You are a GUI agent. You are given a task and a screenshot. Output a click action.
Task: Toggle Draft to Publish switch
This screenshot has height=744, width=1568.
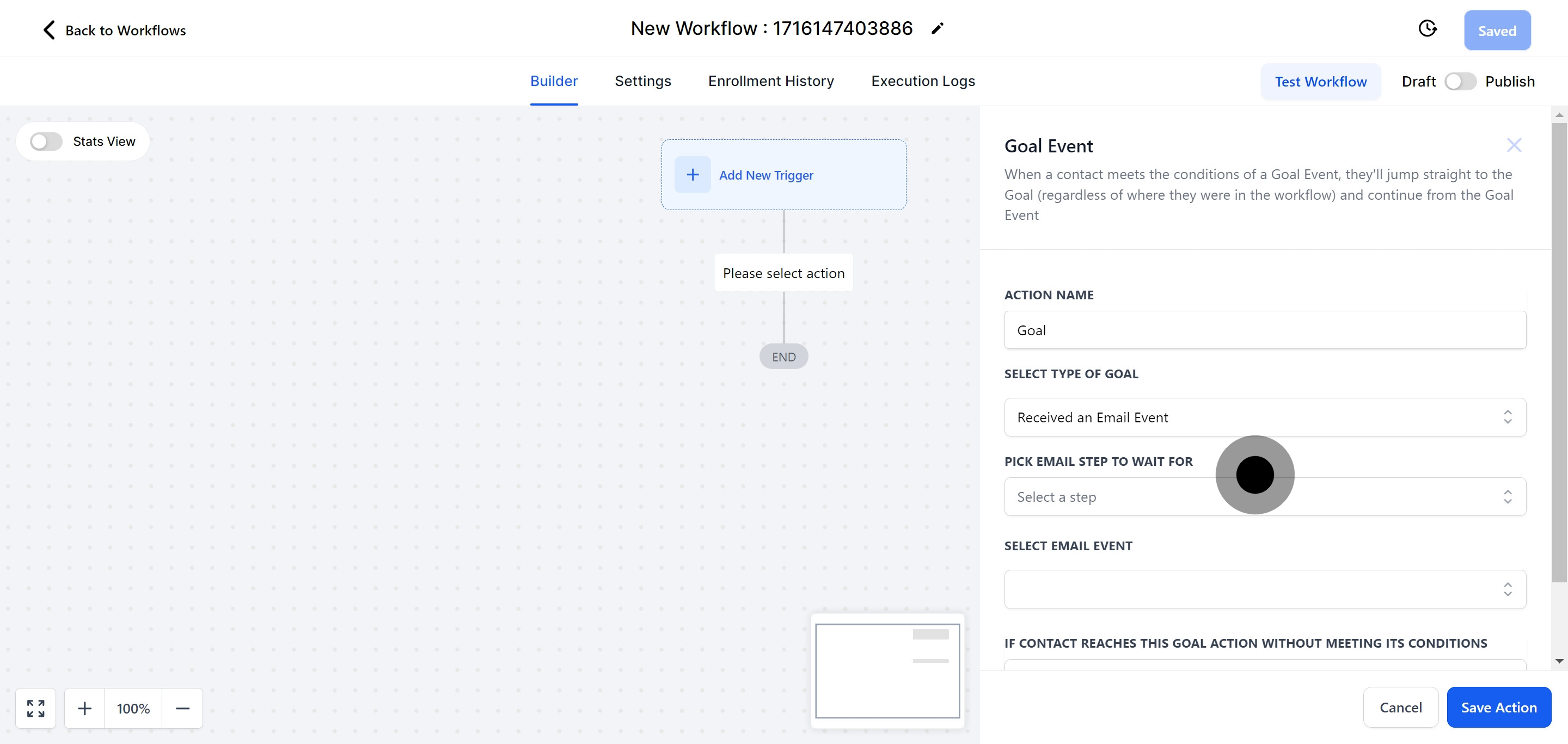click(1460, 82)
